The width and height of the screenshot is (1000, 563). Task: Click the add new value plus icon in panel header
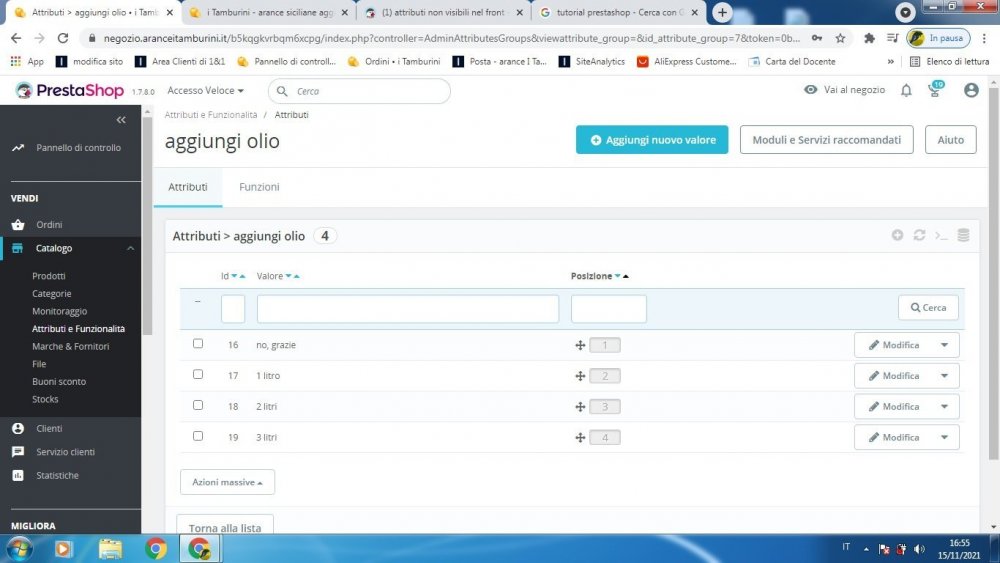(897, 235)
